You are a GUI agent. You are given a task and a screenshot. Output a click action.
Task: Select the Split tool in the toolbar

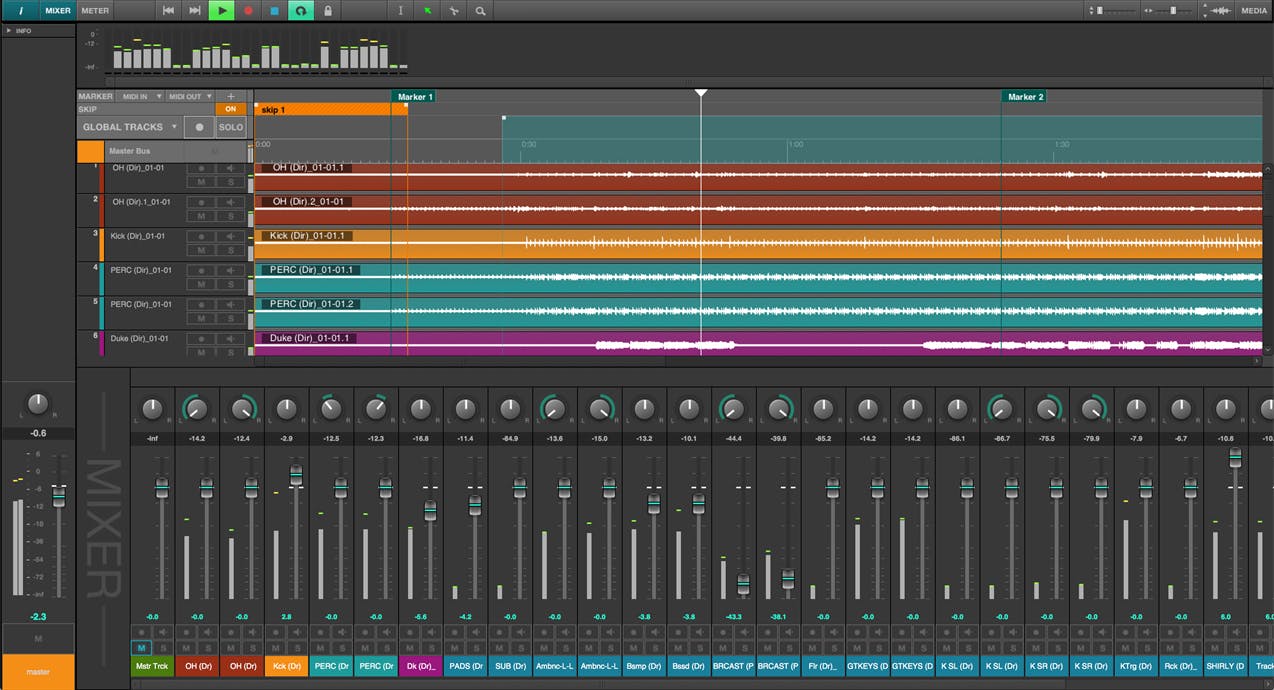453,10
